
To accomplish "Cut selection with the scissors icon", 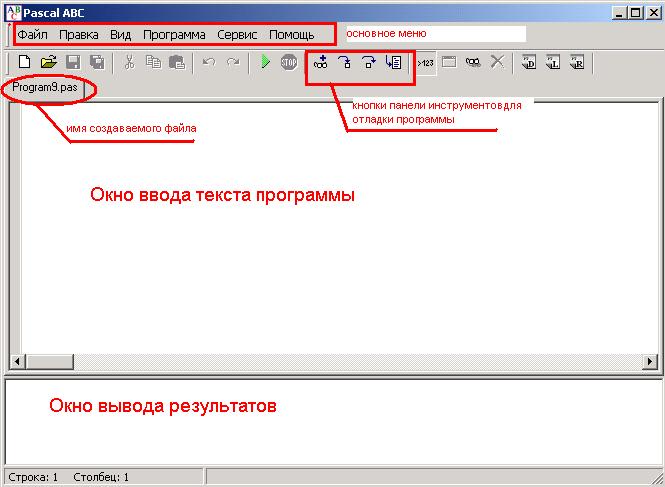I will pyautogui.click(x=129, y=62).
